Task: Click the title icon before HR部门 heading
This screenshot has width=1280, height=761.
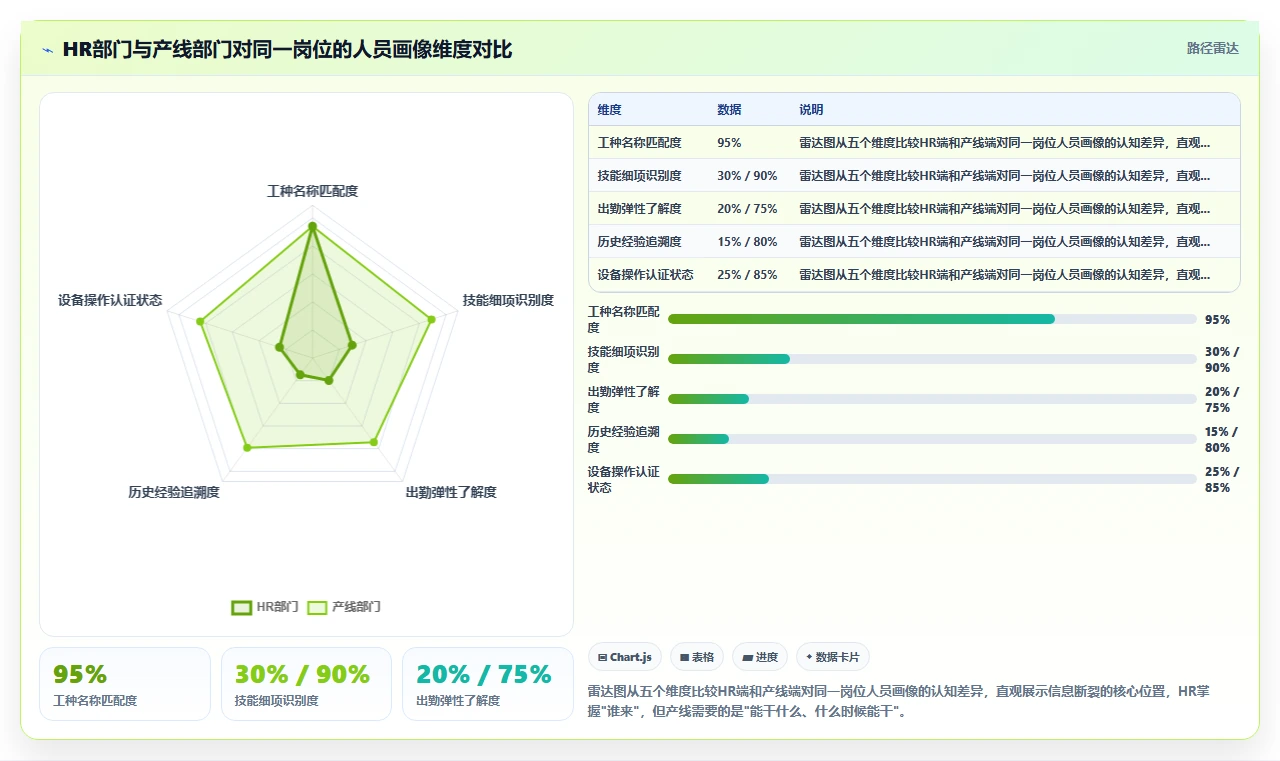Action: (48, 50)
